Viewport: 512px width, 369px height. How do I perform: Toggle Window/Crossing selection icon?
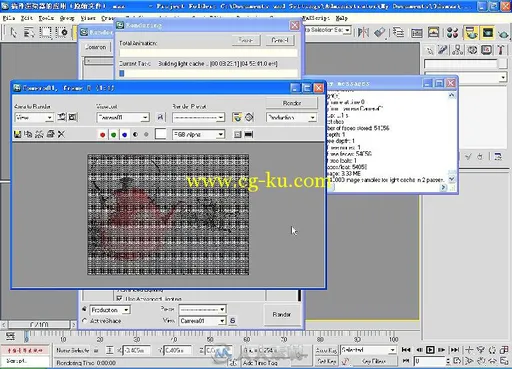[x=62, y=33]
